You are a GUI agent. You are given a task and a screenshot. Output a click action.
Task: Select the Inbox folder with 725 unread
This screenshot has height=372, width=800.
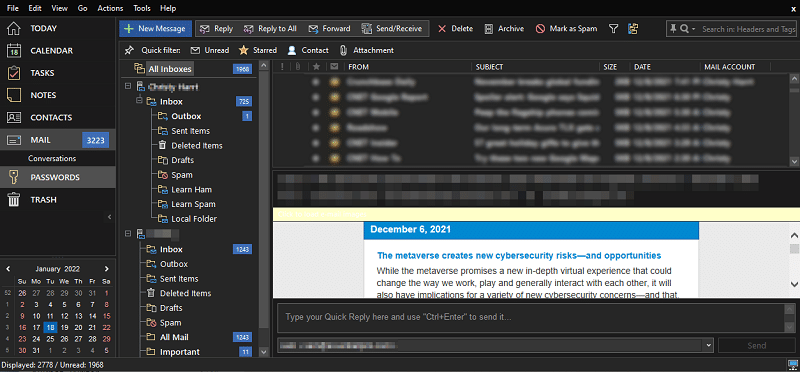(171, 102)
